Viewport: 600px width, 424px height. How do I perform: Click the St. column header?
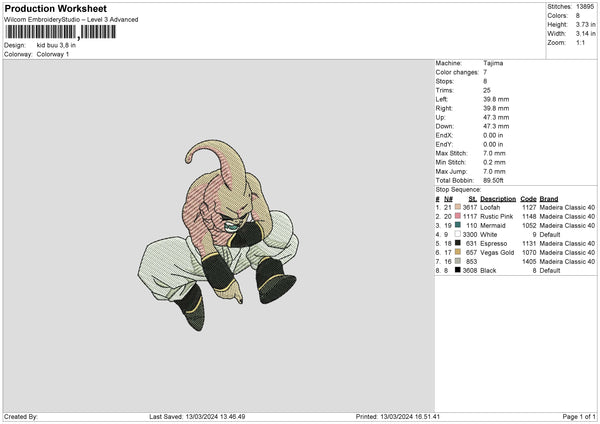[473, 199]
